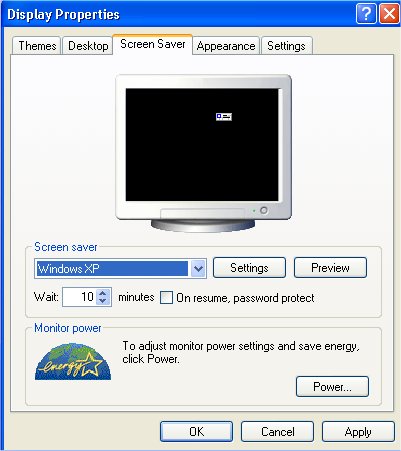
Task: Switch to the Themes tab
Action: (x=37, y=46)
